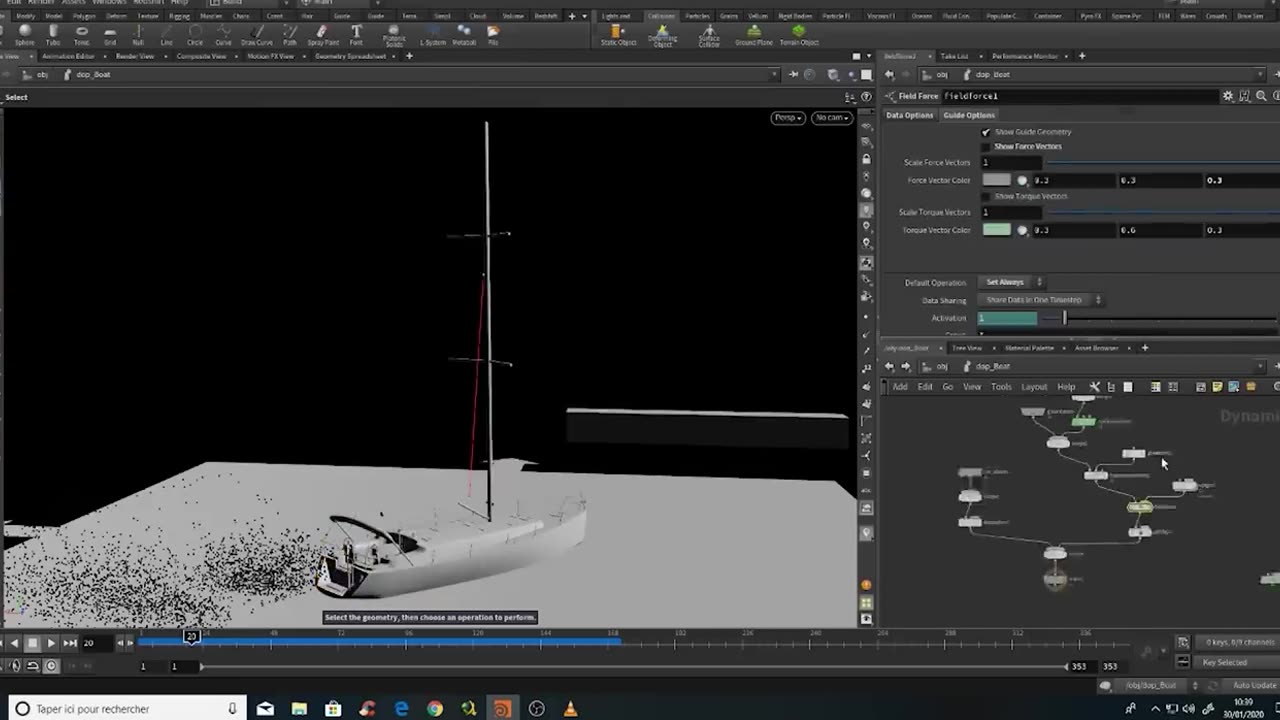Open Chrome from the Windows taskbar
This screenshot has width=1280, height=720.
point(434,709)
